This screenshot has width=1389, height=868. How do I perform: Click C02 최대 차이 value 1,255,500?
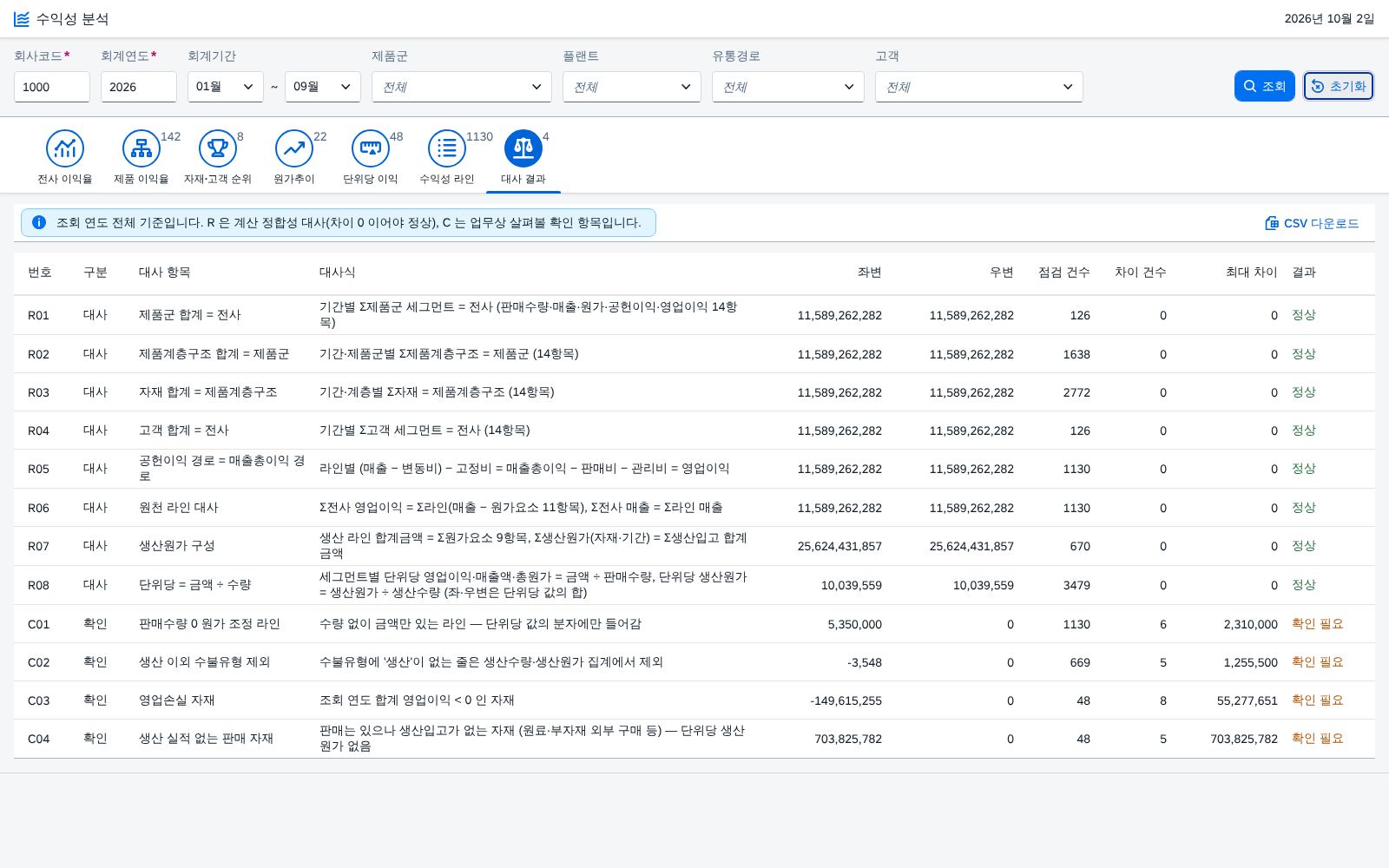tap(1251, 662)
